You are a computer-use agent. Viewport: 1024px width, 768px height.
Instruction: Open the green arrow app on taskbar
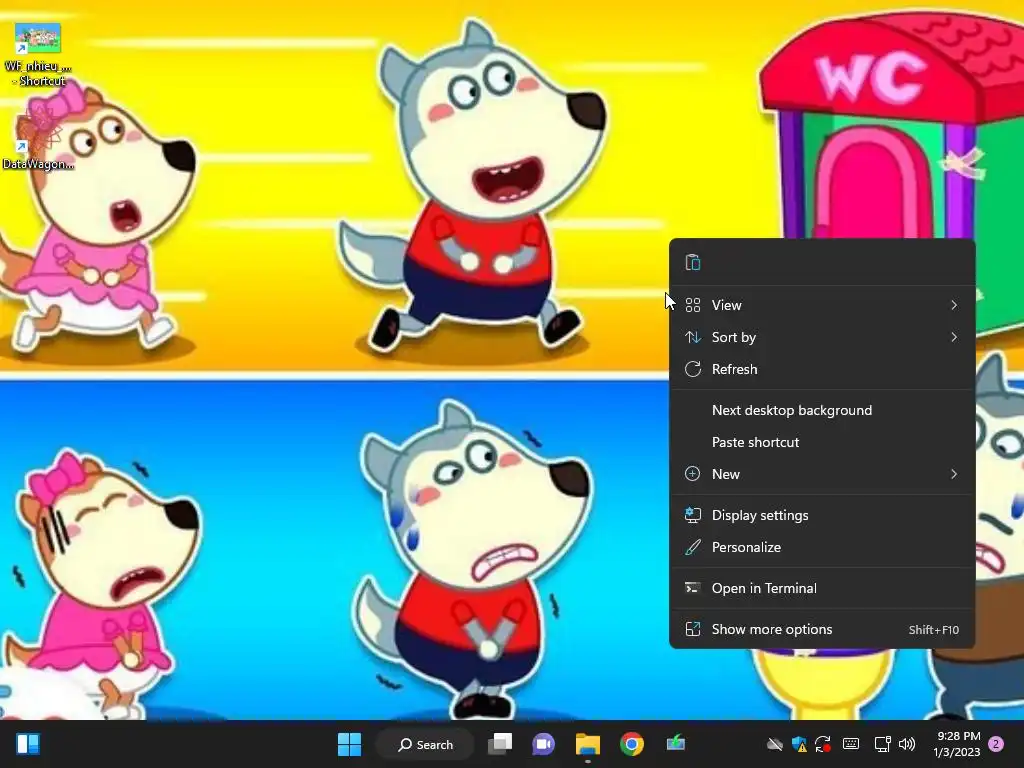pos(676,743)
